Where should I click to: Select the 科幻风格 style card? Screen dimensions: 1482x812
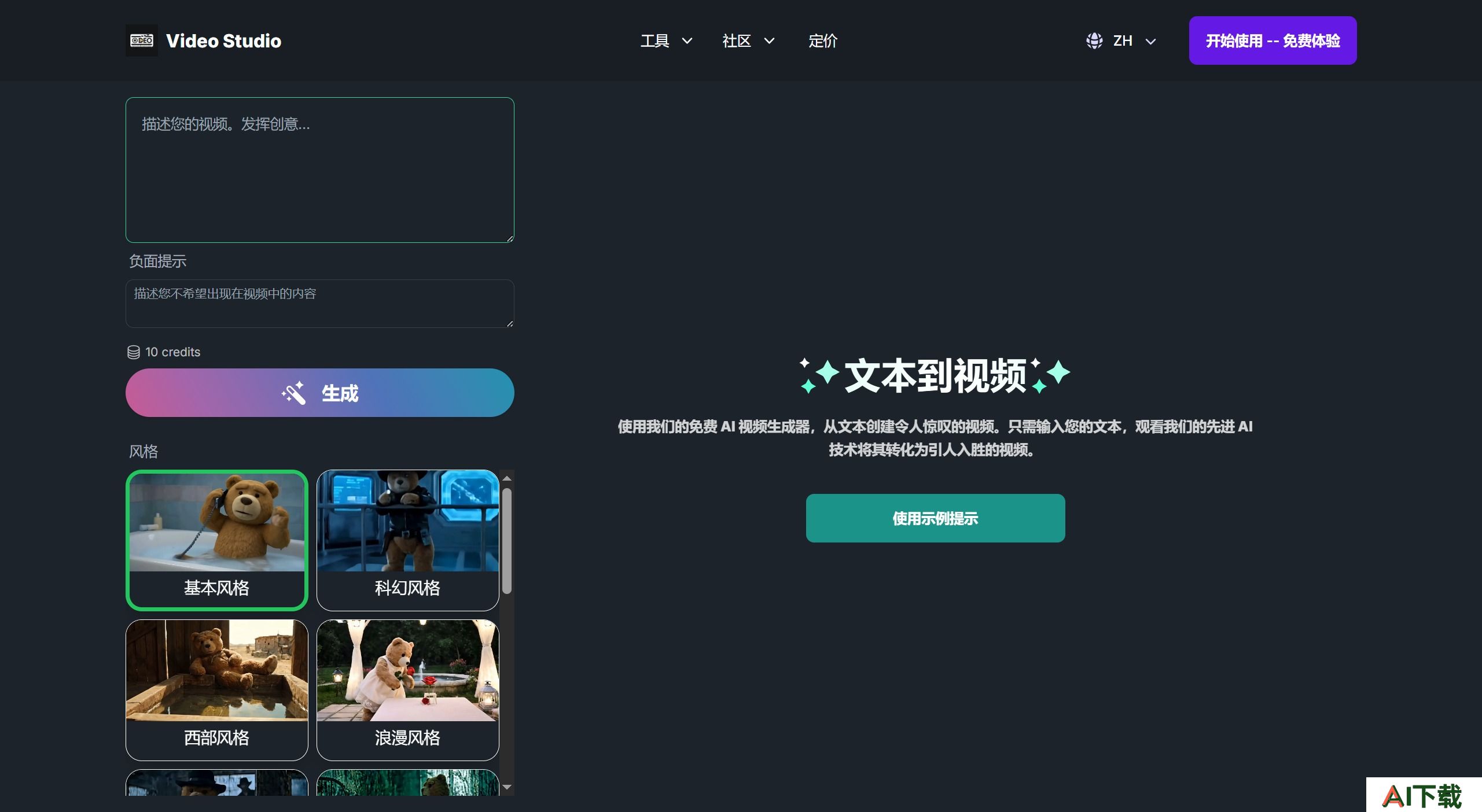[x=408, y=540]
